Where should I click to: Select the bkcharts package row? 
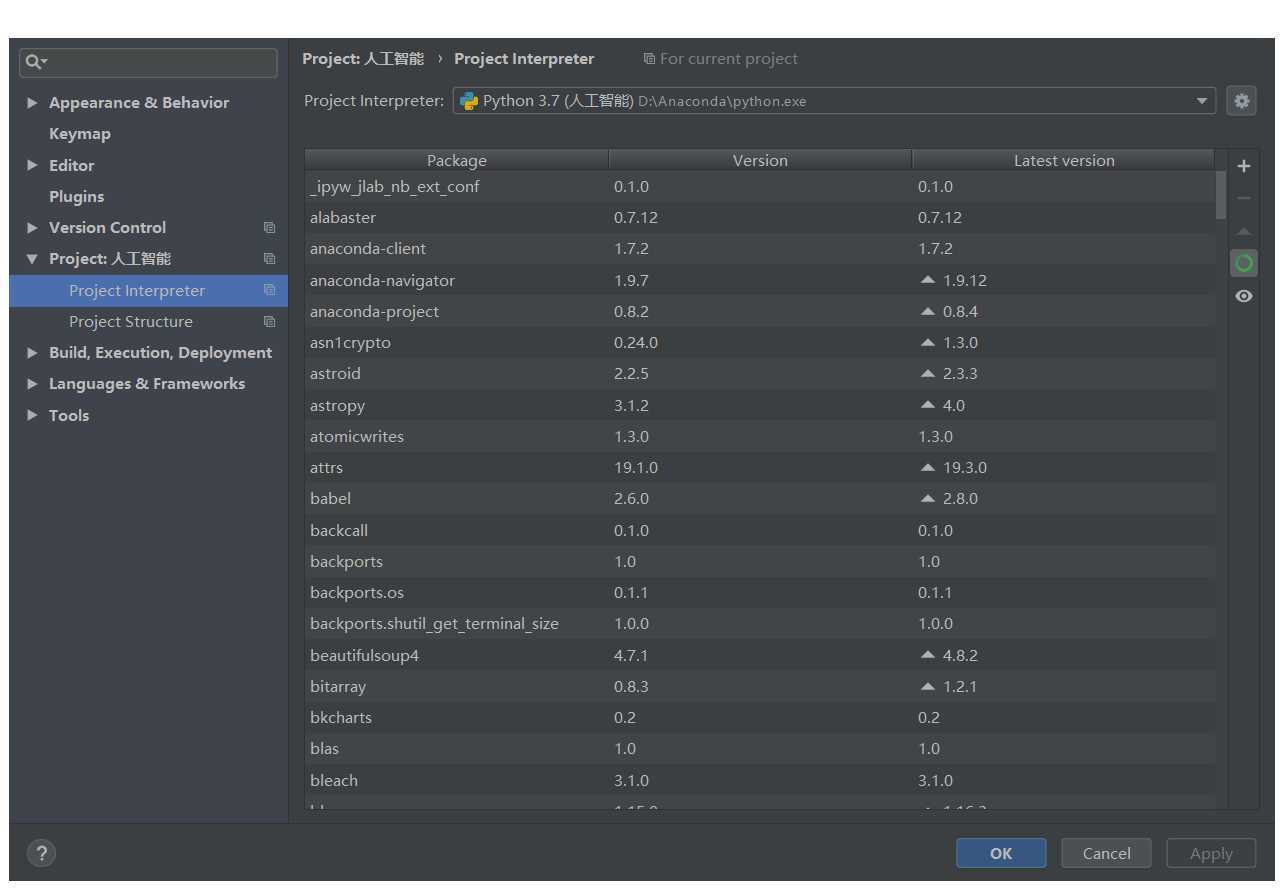pos(760,717)
